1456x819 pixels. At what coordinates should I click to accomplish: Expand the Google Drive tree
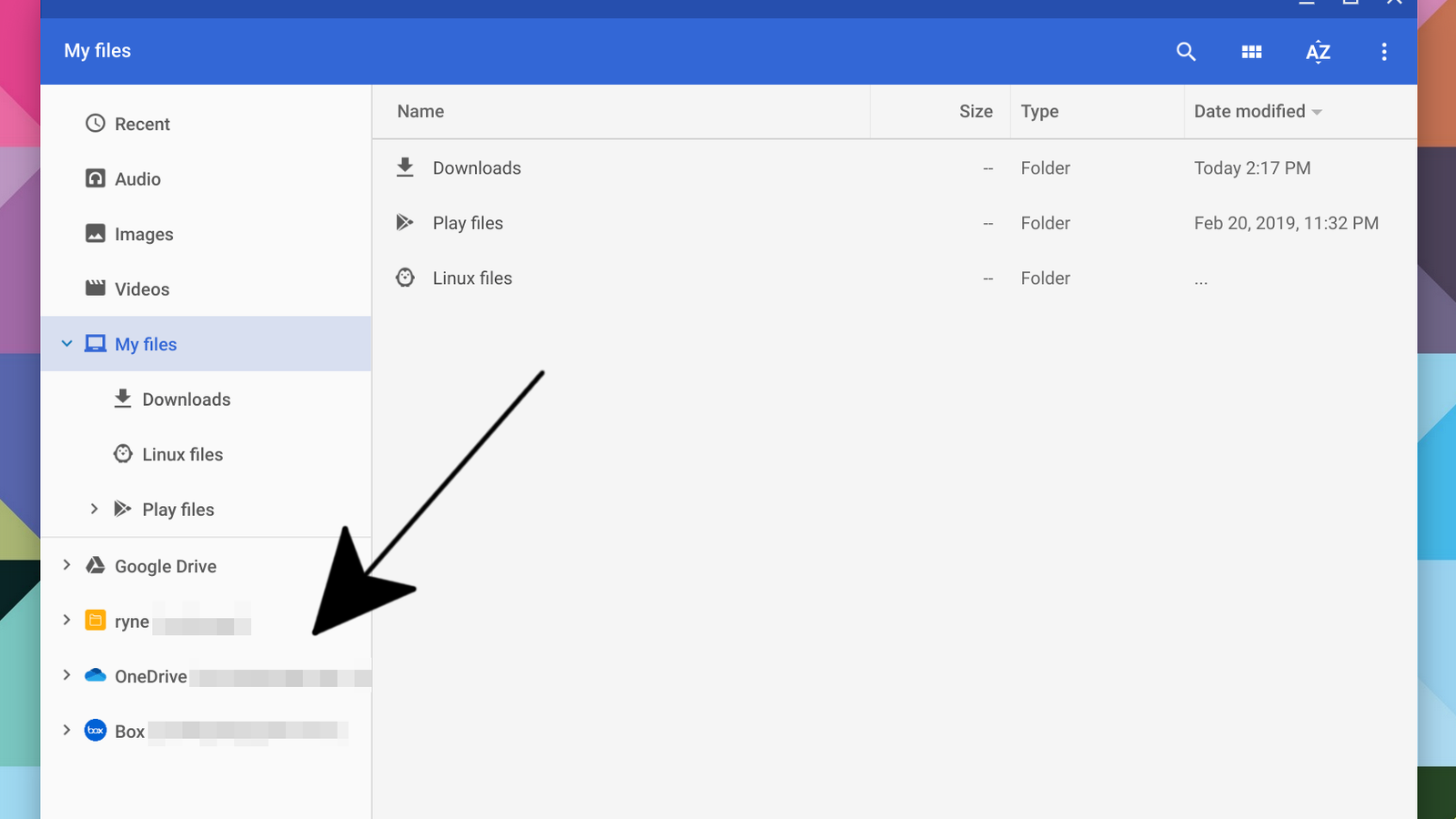[66, 565]
